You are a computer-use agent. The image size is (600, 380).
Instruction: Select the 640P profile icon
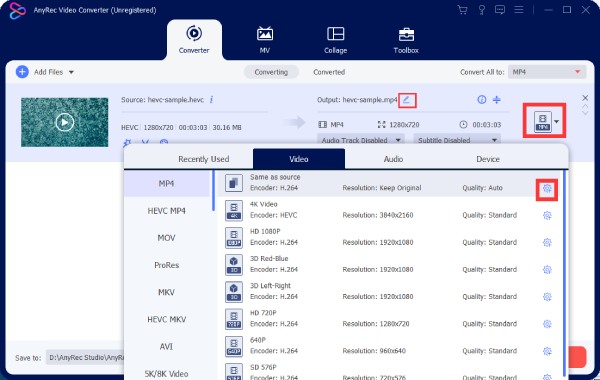pyautogui.click(x=234, y=346)
